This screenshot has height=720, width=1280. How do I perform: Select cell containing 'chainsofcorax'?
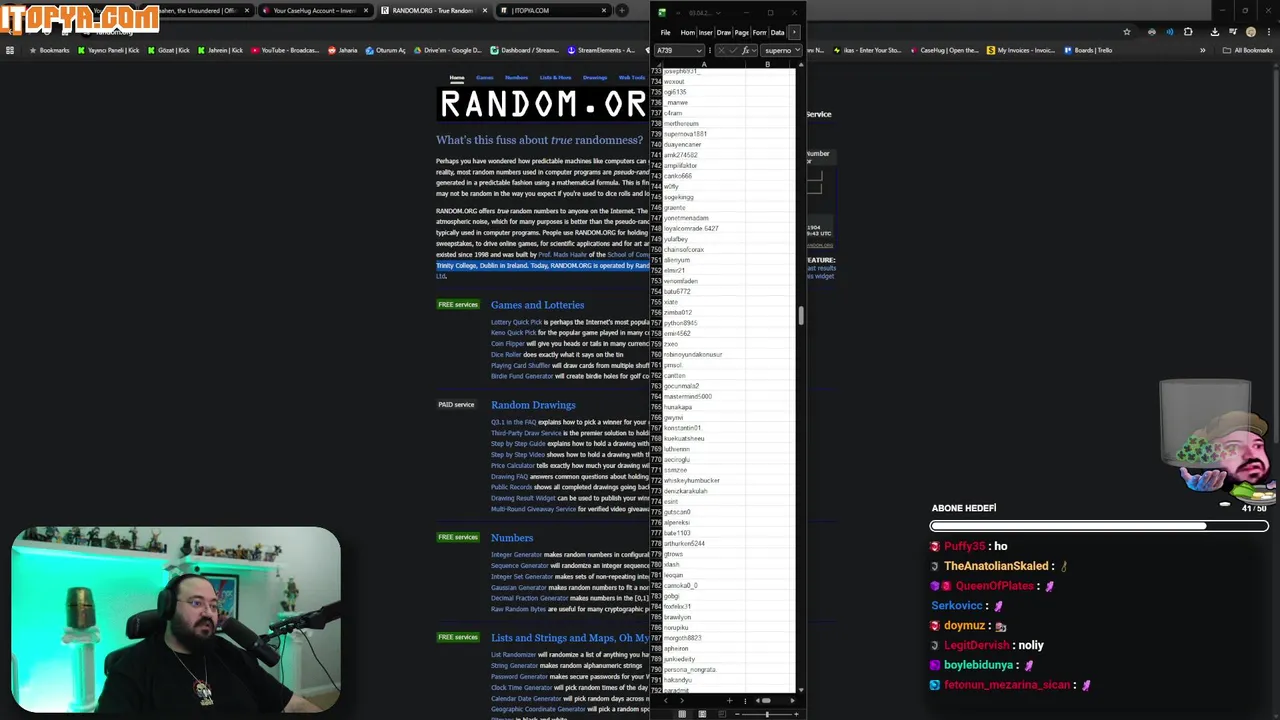coord(704,249)
